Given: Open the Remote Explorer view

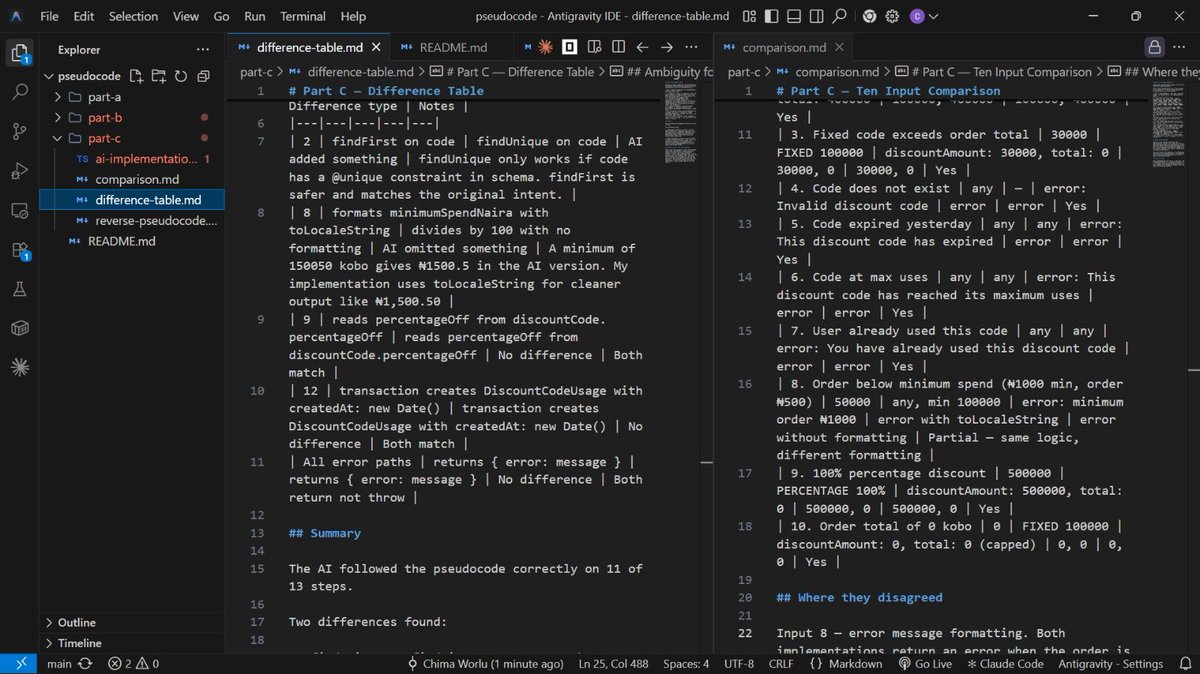Looking at the screenshot, I should (x=20, y=210).
